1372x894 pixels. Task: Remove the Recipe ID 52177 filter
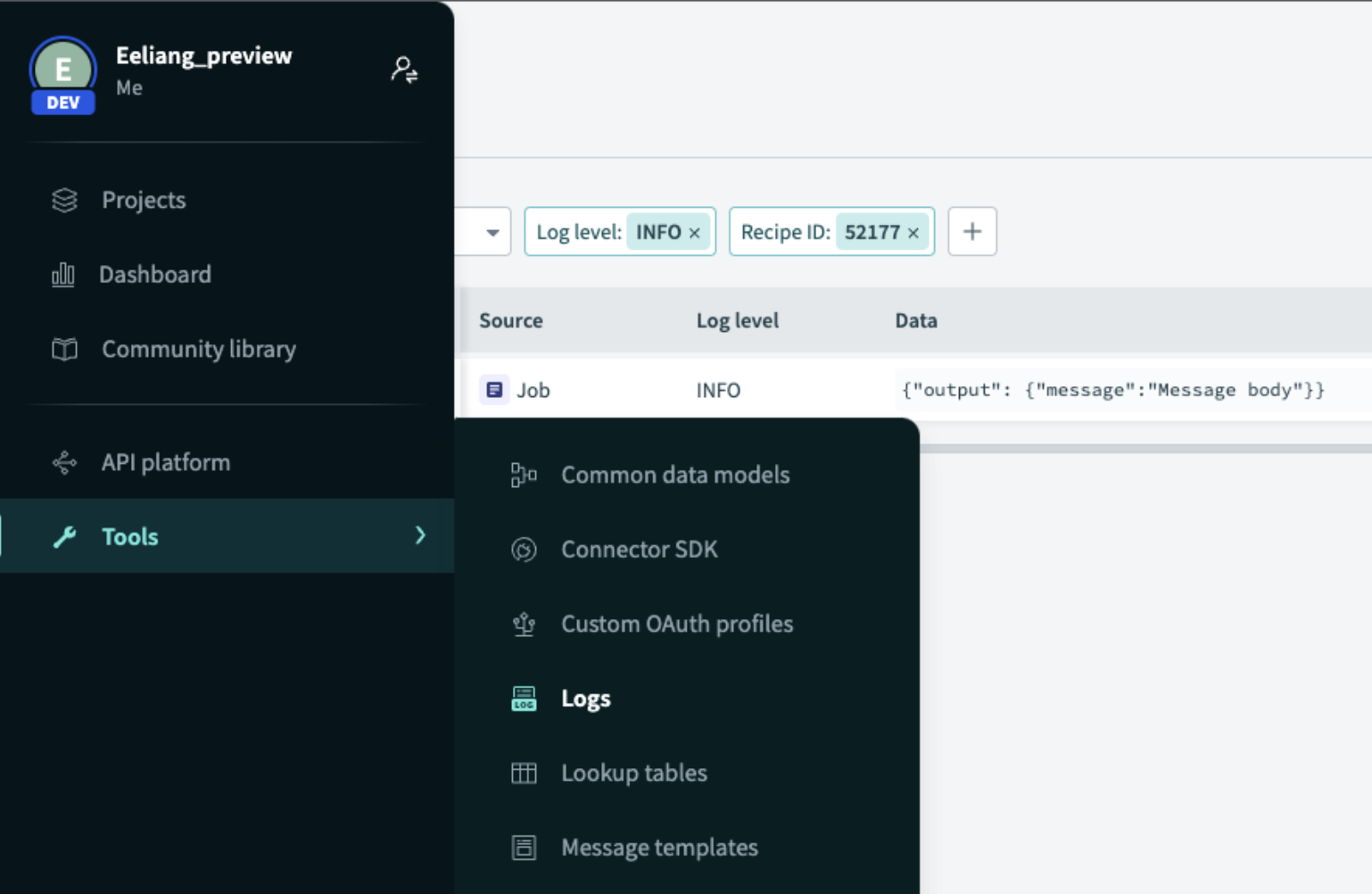coord(913,232)
